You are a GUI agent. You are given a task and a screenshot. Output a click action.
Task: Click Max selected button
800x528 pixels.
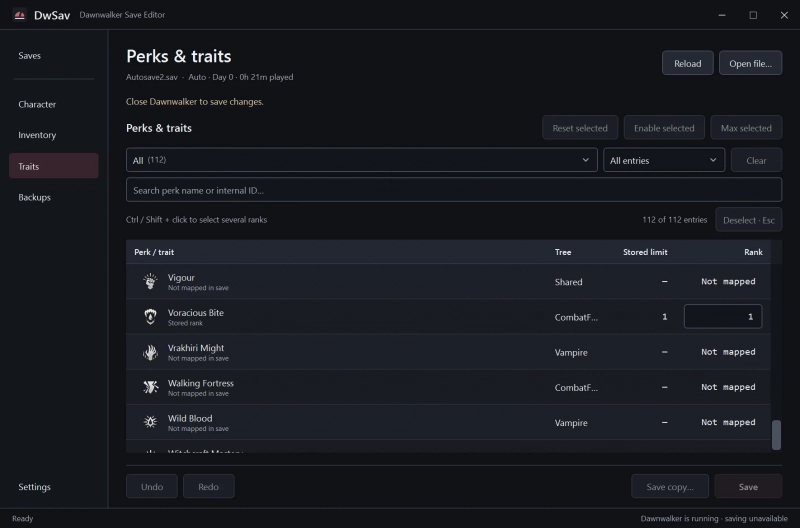(746, 128)
